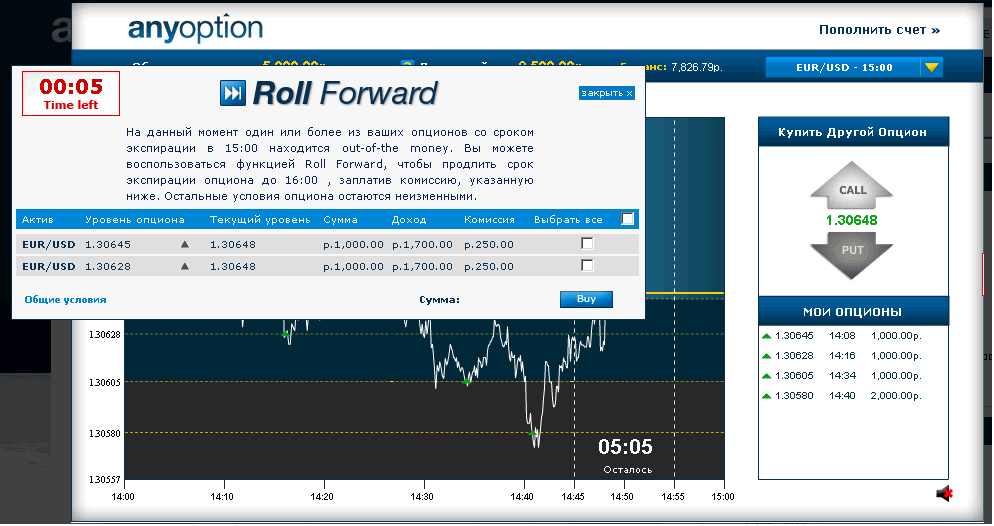The image size is (994, 526).
Task: Check the 'Выбрать все' select-all checkbox
Action: pos(628,219)
